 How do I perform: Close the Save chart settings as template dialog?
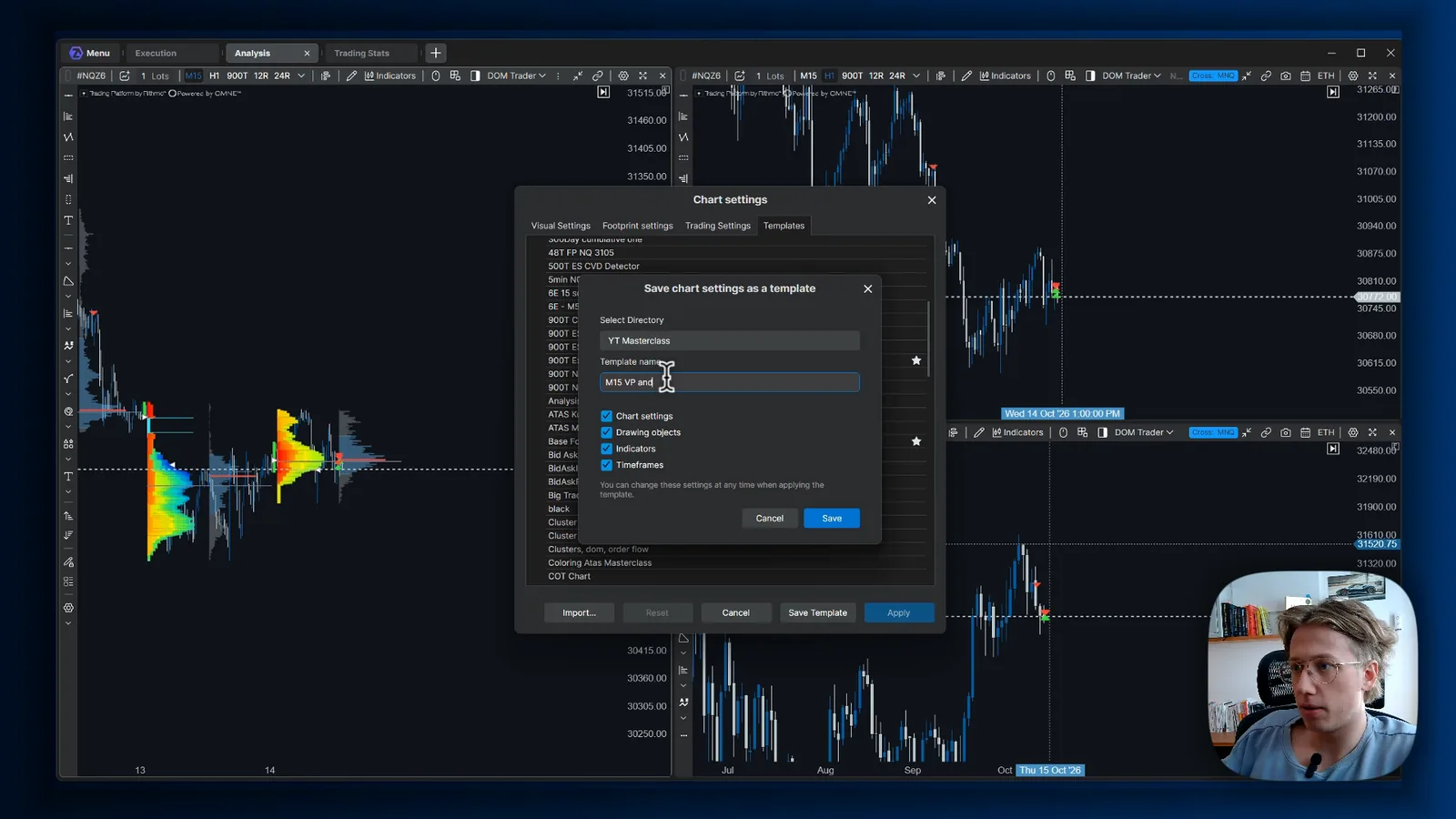click(867, 288)
